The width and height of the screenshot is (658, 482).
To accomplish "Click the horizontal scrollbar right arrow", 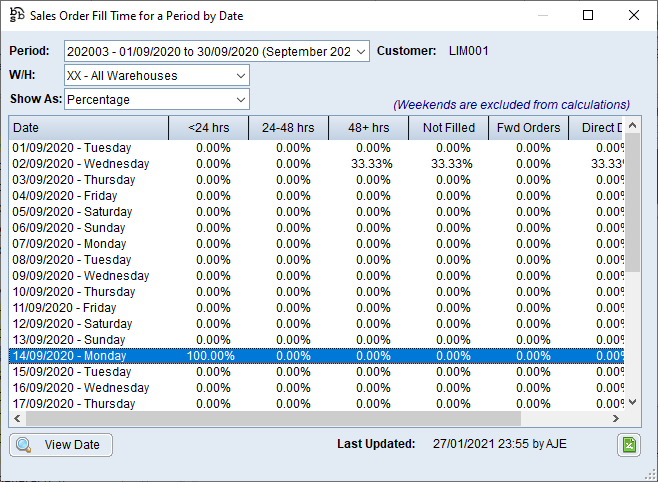I will (616, 419).
